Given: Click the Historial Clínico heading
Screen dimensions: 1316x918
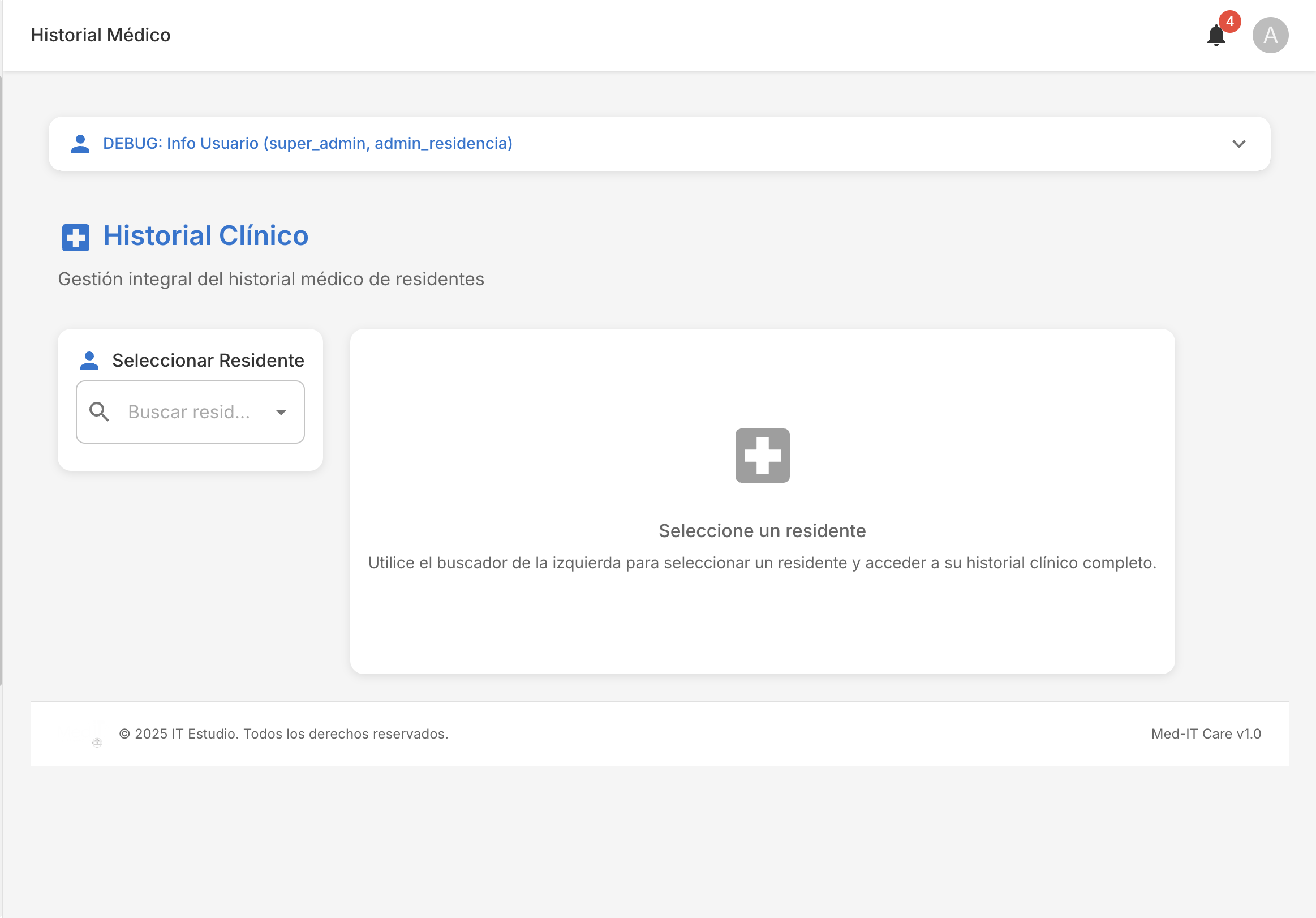Looking at the screenshot, I should [x=205, y=235].
